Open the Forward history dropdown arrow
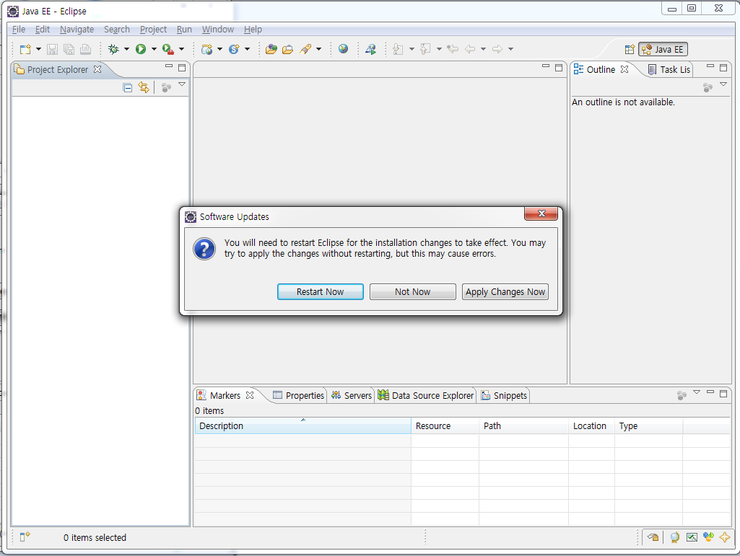Image resolution: width=740 pixels, height=556 pixels. [x=511, y=49]
